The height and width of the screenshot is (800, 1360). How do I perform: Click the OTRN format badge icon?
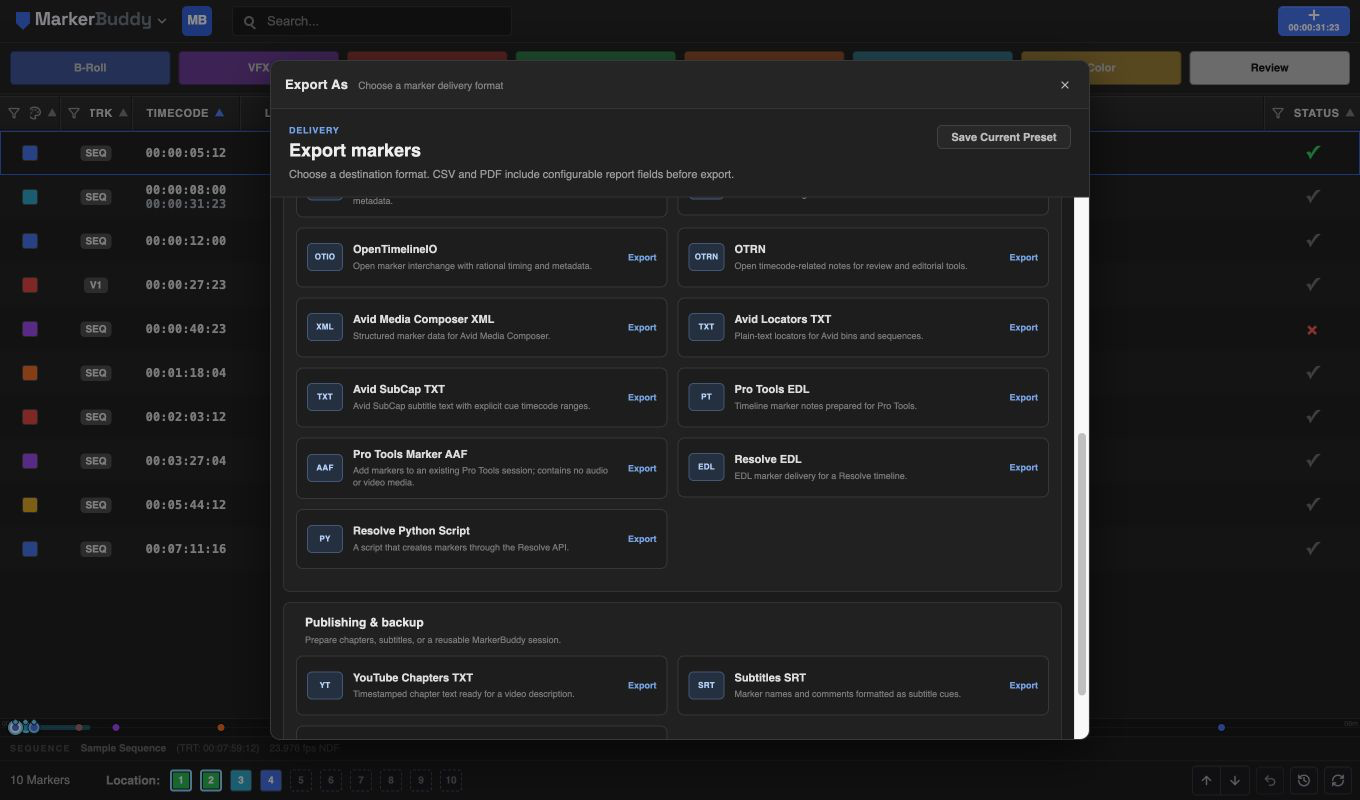point(706,257)
